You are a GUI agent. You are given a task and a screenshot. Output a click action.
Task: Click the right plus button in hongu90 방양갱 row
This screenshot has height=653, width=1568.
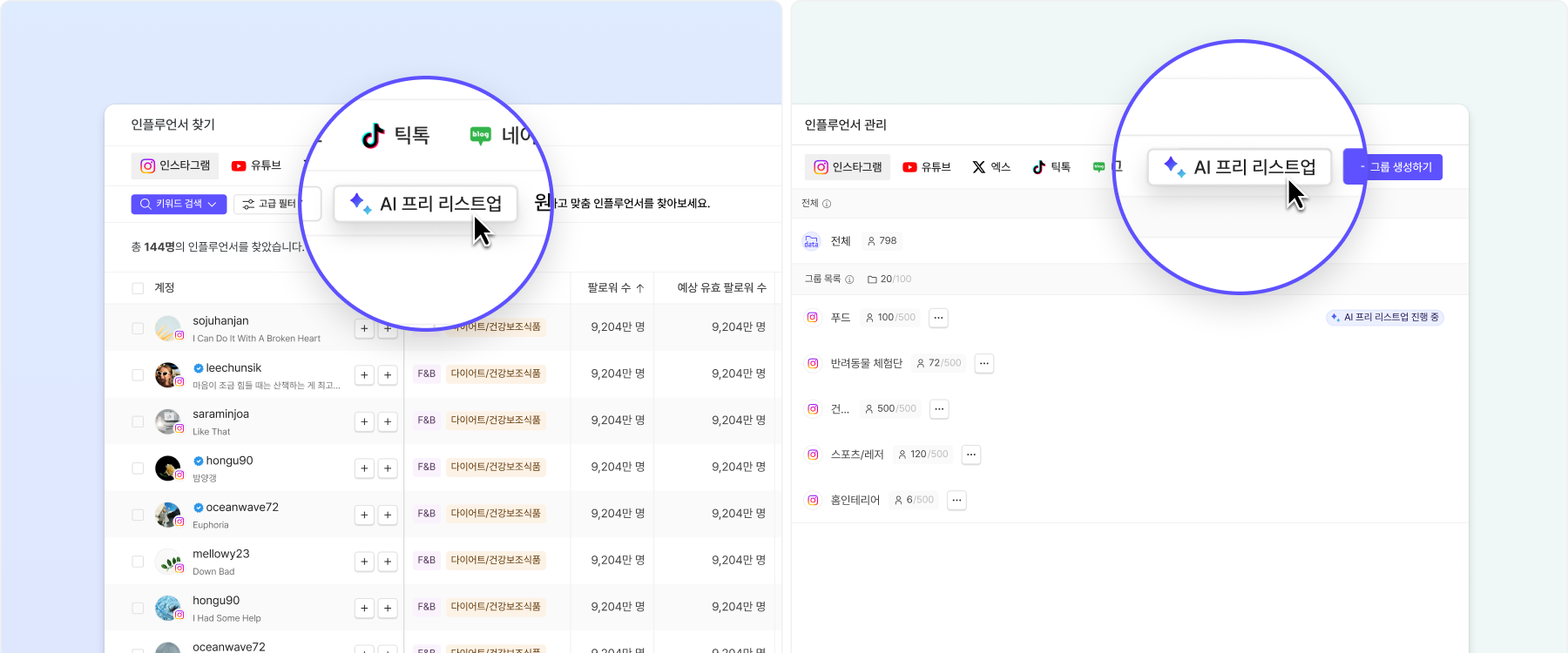click(388, 468)
